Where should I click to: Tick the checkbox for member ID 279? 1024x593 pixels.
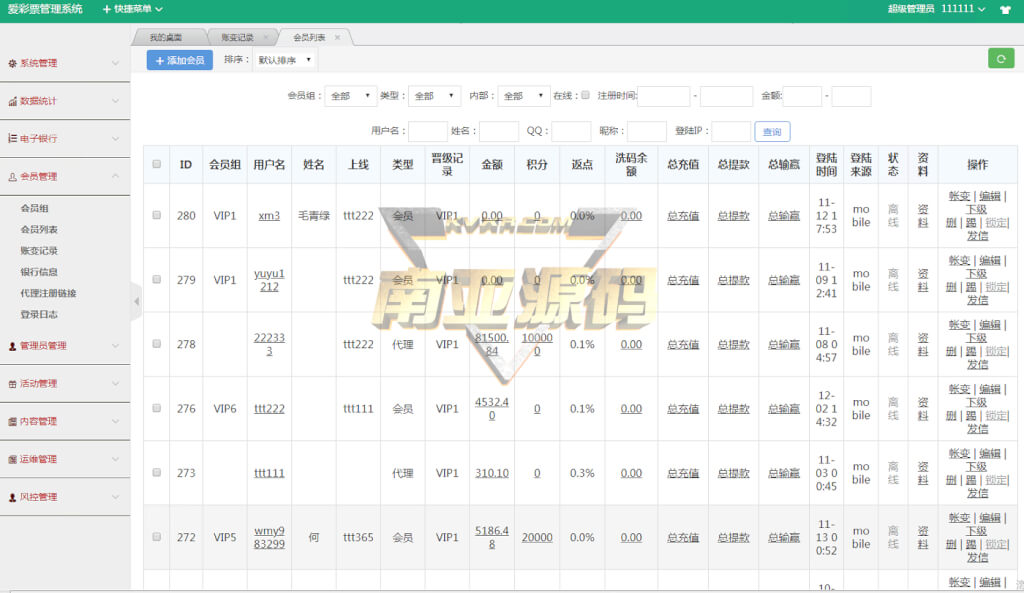pos(157,280)
